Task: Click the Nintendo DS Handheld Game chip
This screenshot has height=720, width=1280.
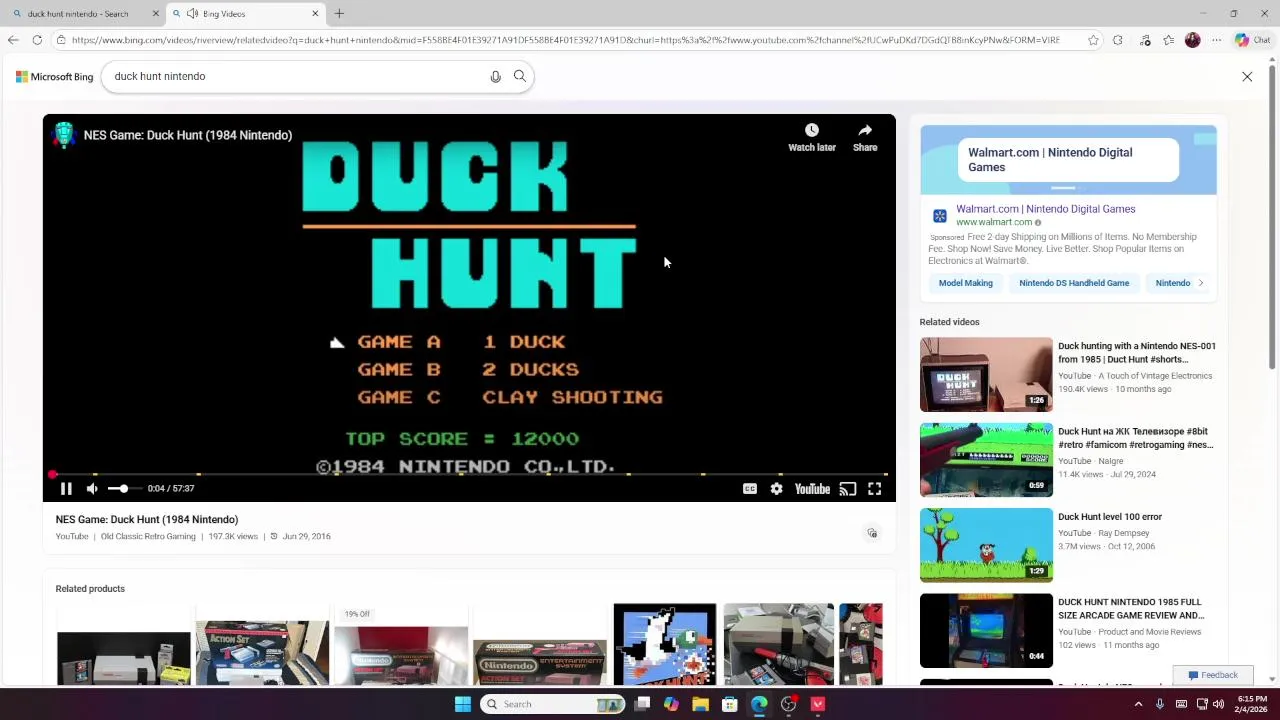Action: (1074, 283)
